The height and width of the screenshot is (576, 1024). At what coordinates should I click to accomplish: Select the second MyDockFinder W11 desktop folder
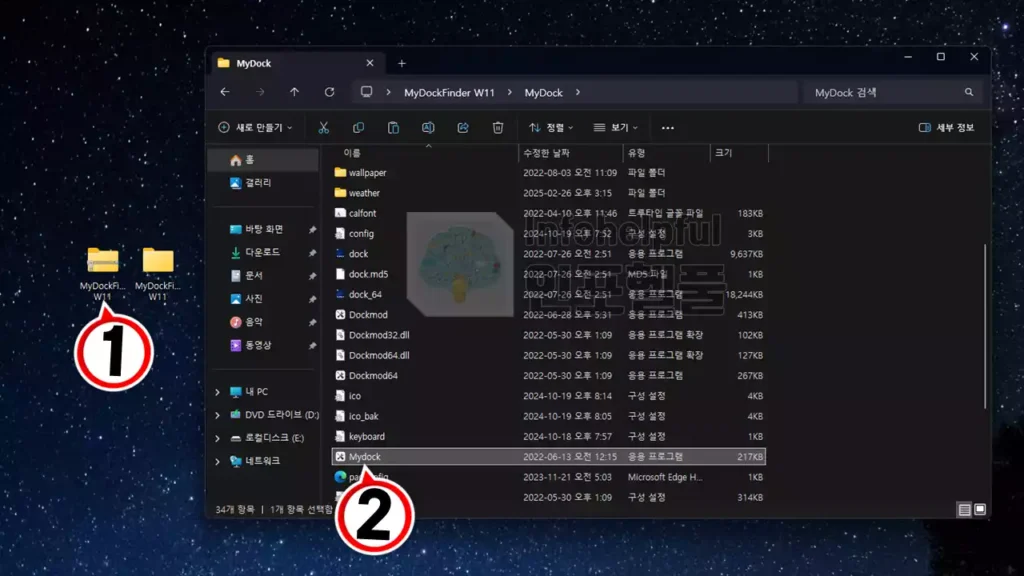tap(157, 274)
